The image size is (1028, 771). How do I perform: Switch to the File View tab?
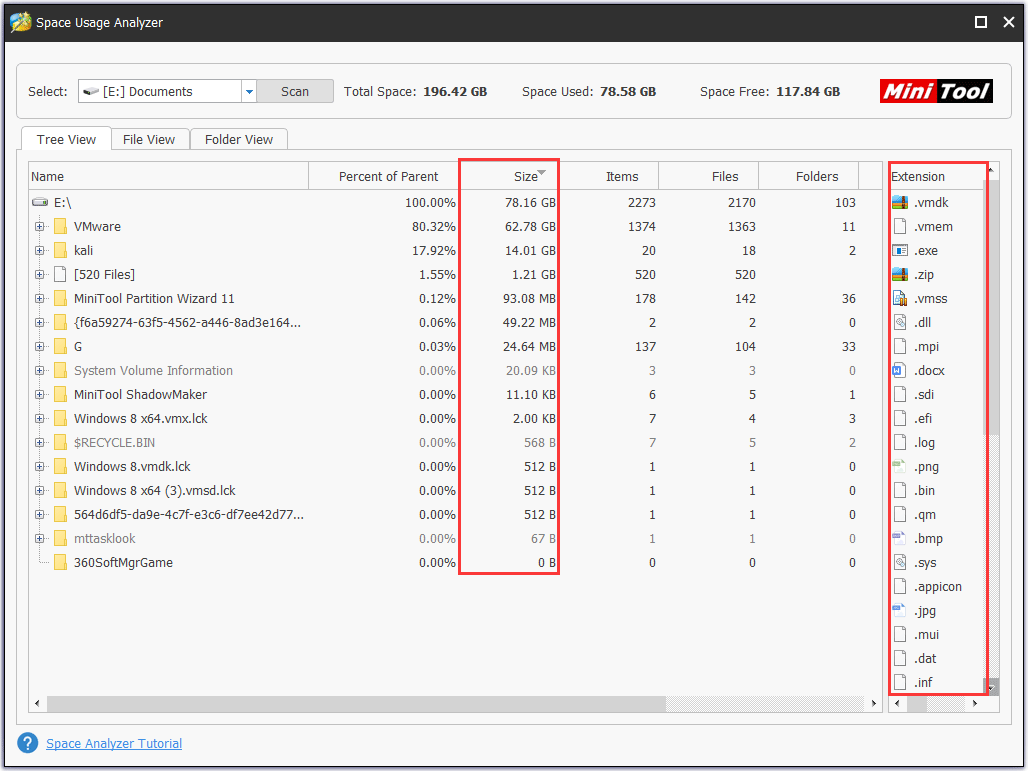point(149,139)
